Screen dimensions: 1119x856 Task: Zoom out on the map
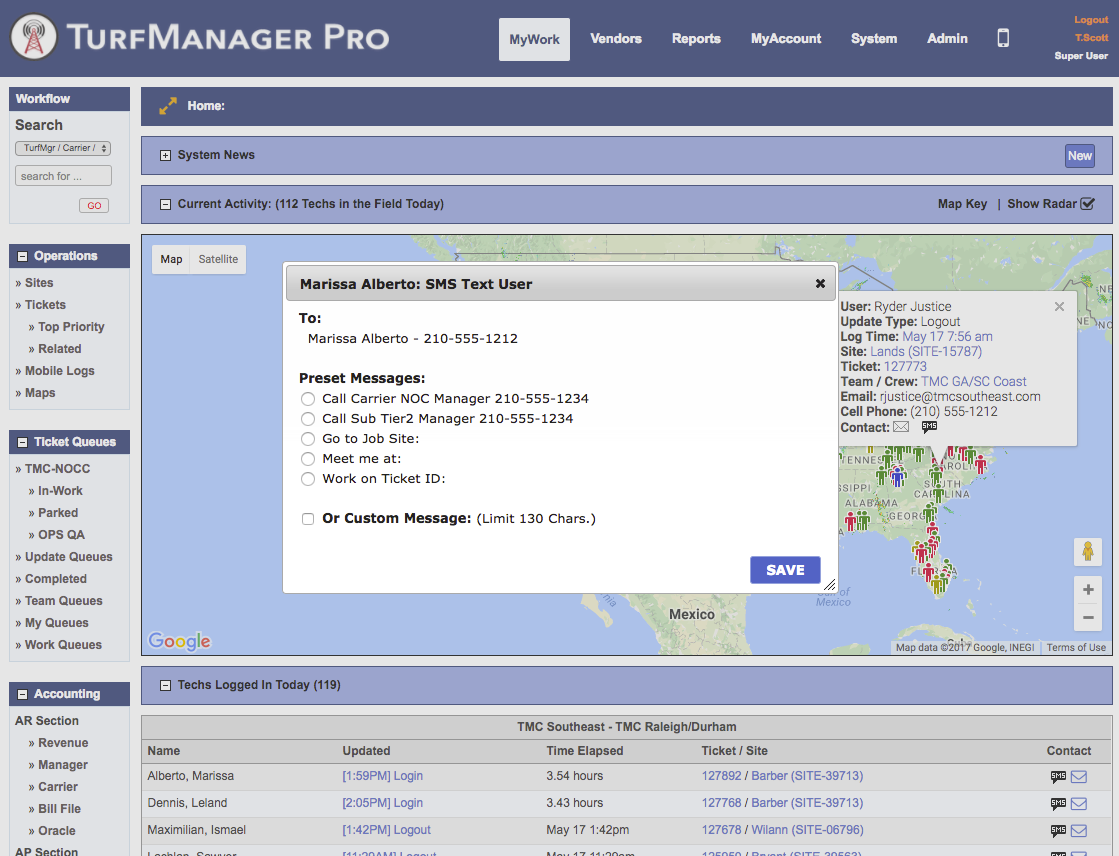coord(1088,618)
